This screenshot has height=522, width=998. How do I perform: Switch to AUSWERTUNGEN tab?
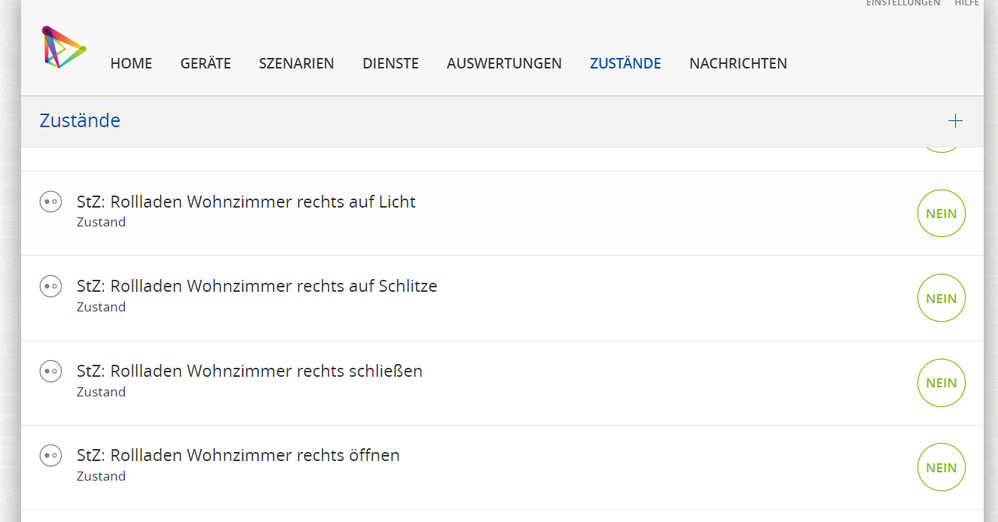pyautogui.click(x=504, y=64)
